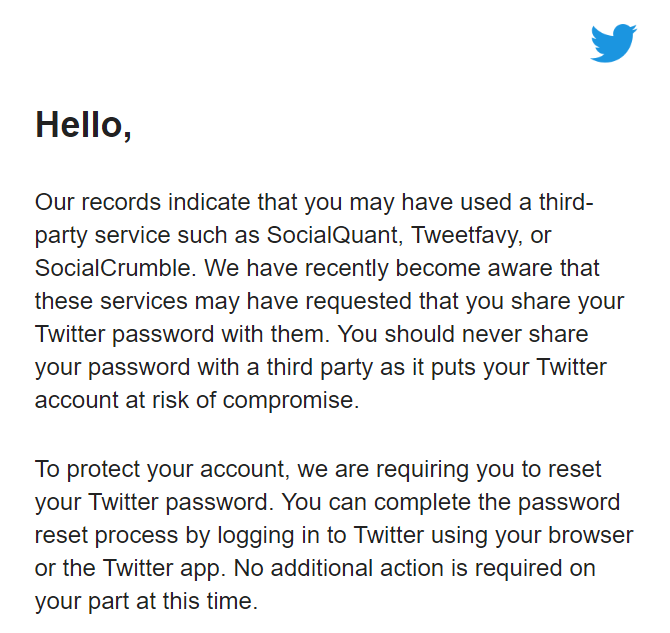Click the phrase "or the Twitter app"
Screen dimensions: 670x633
(129, 568)
